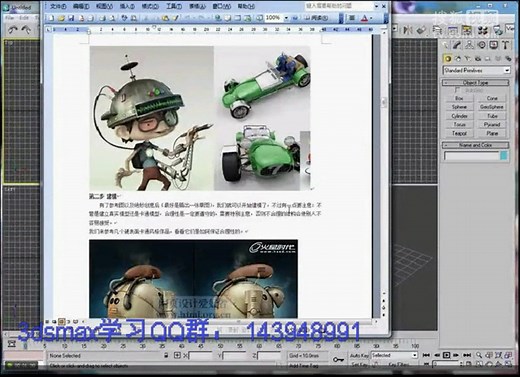Click the red font color 'A' icon in Word

point(364,18)
